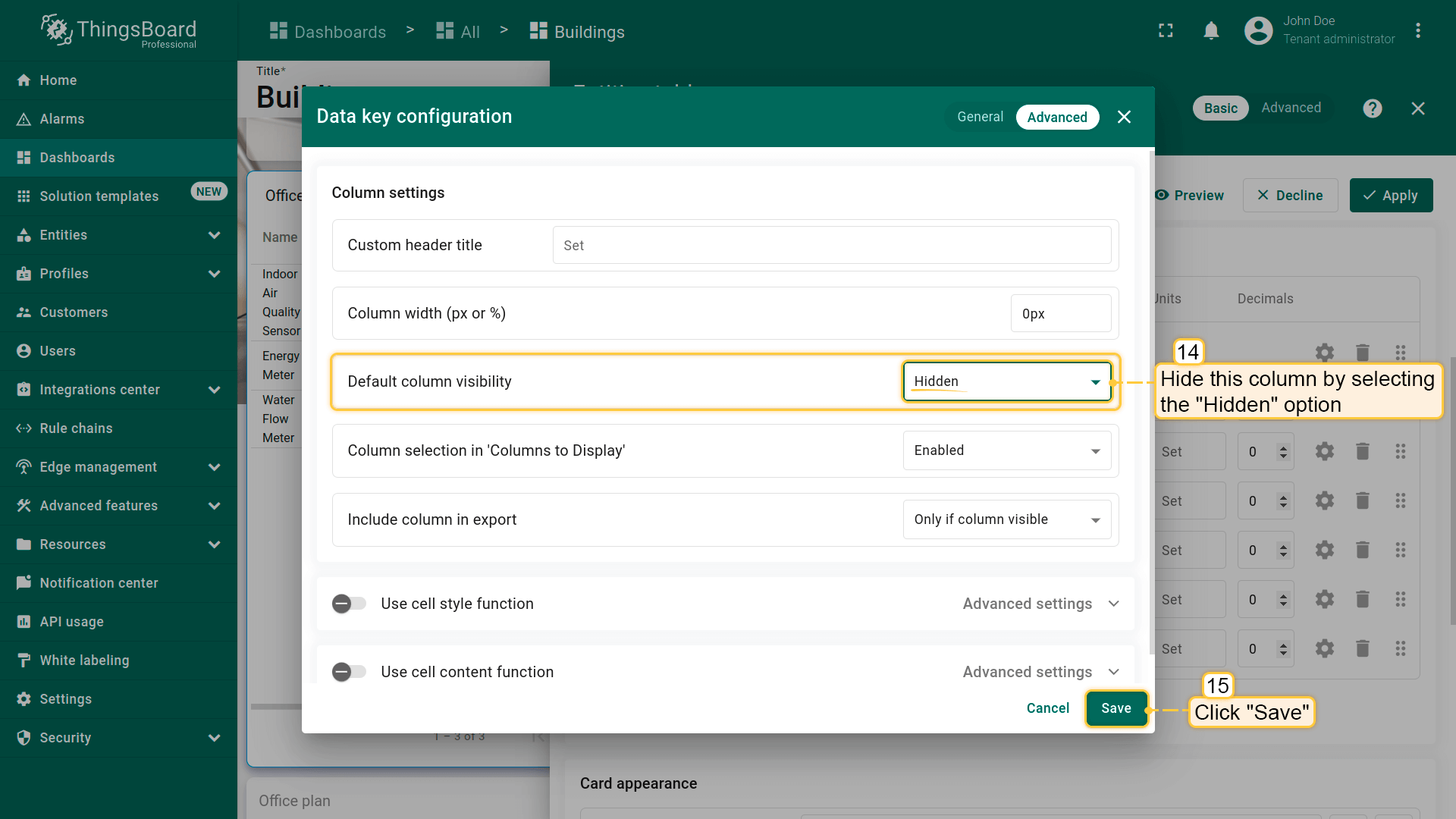Click the White labeling sidebar item

click(x=84, y=661)
